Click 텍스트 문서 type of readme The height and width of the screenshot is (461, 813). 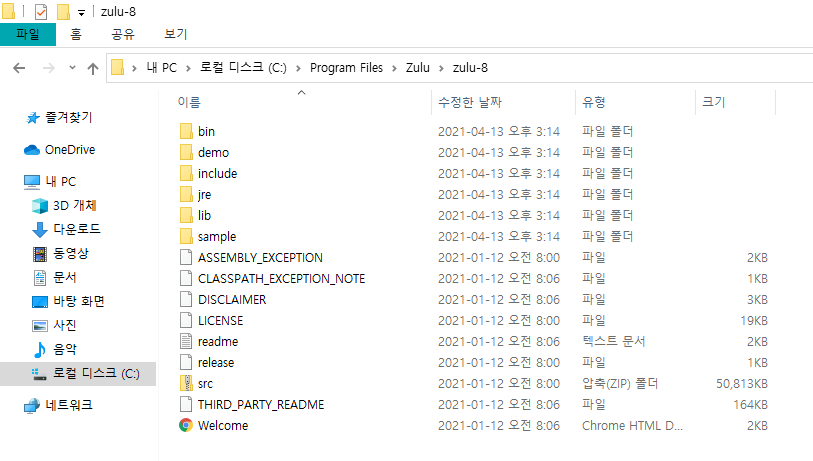coord(613,341)
